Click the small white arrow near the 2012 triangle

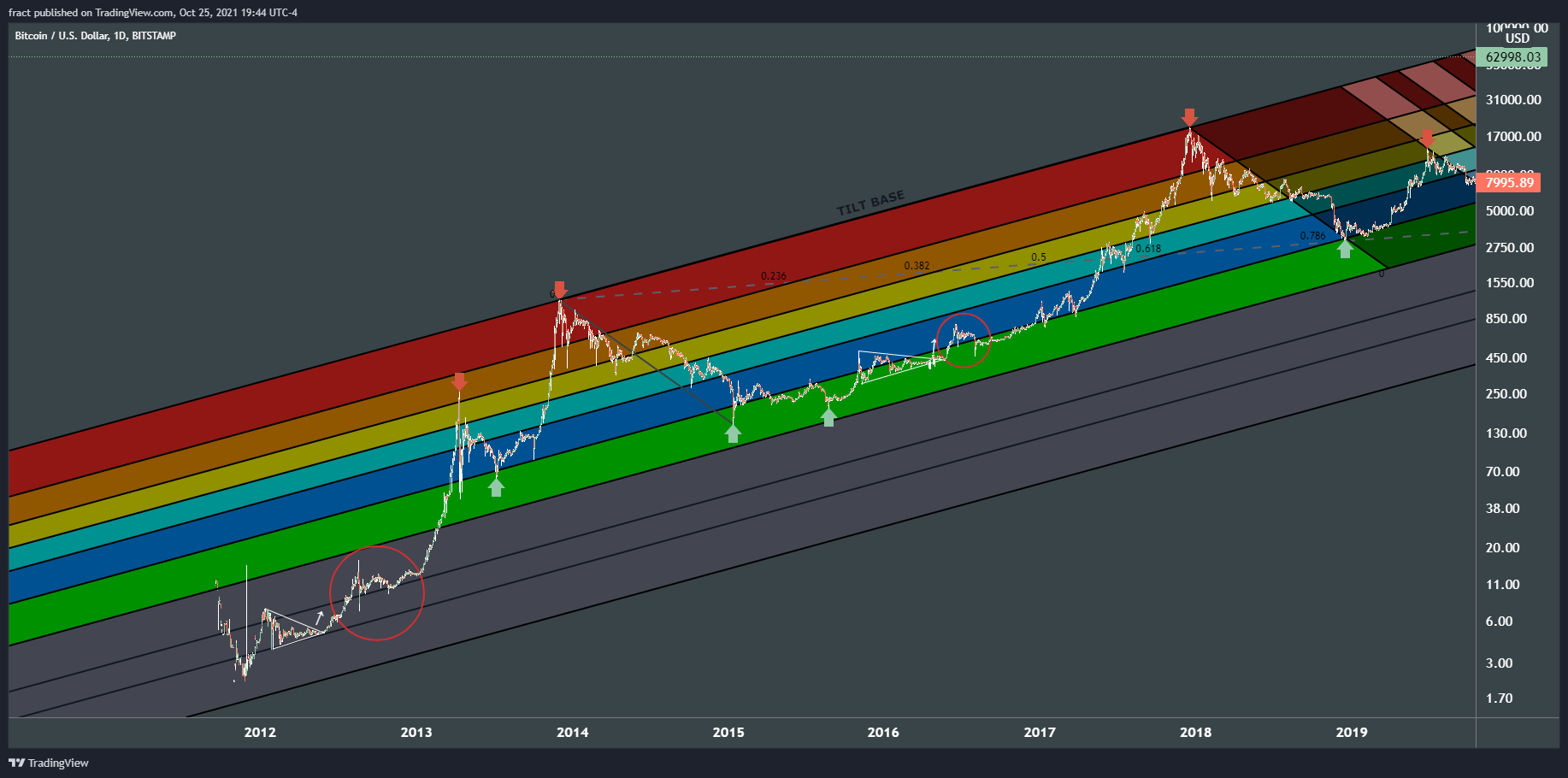320,616
